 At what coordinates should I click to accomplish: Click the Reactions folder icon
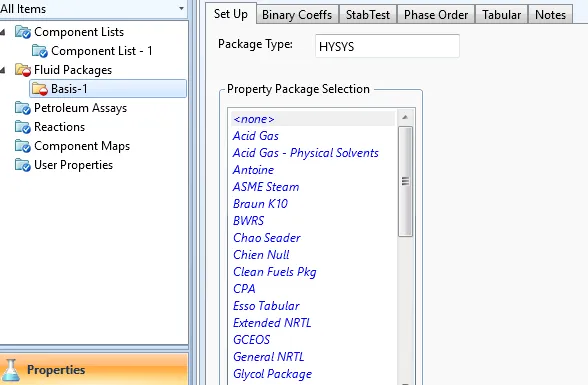click(23, 127)
